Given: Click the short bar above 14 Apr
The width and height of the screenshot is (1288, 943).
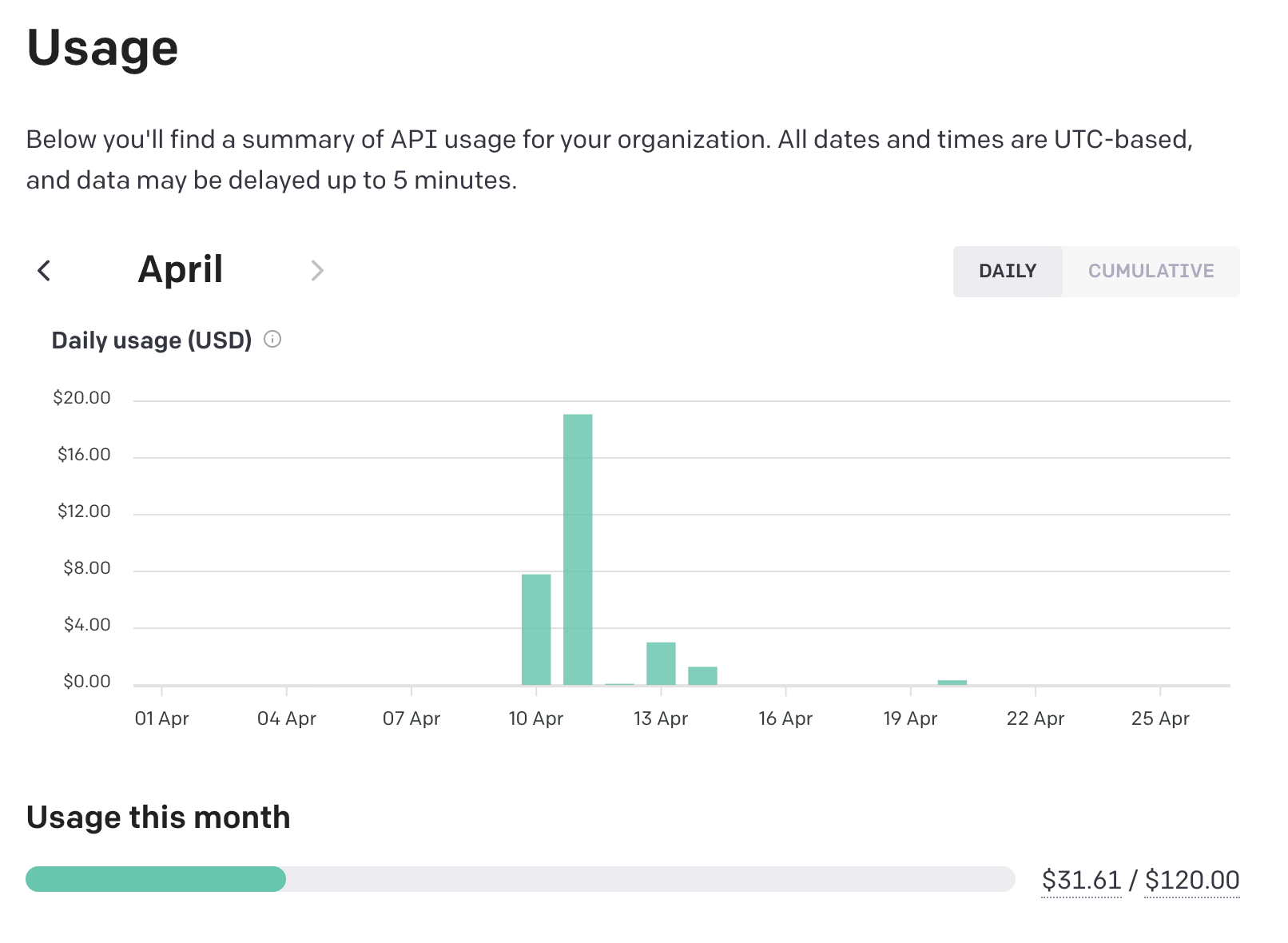Looking at the screenshot, I should 702,675.
